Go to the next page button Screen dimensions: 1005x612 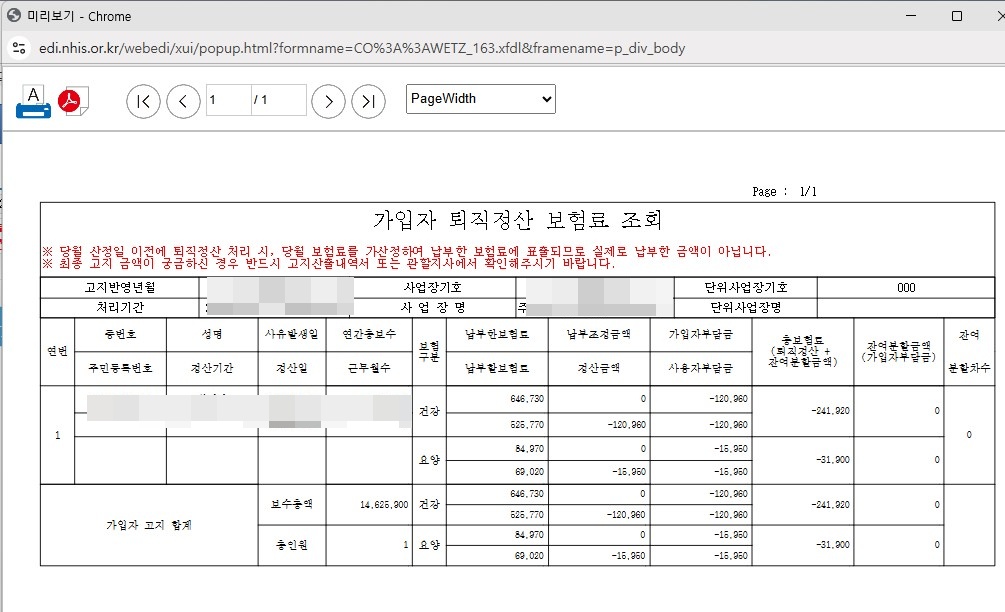tap(328, 101)
